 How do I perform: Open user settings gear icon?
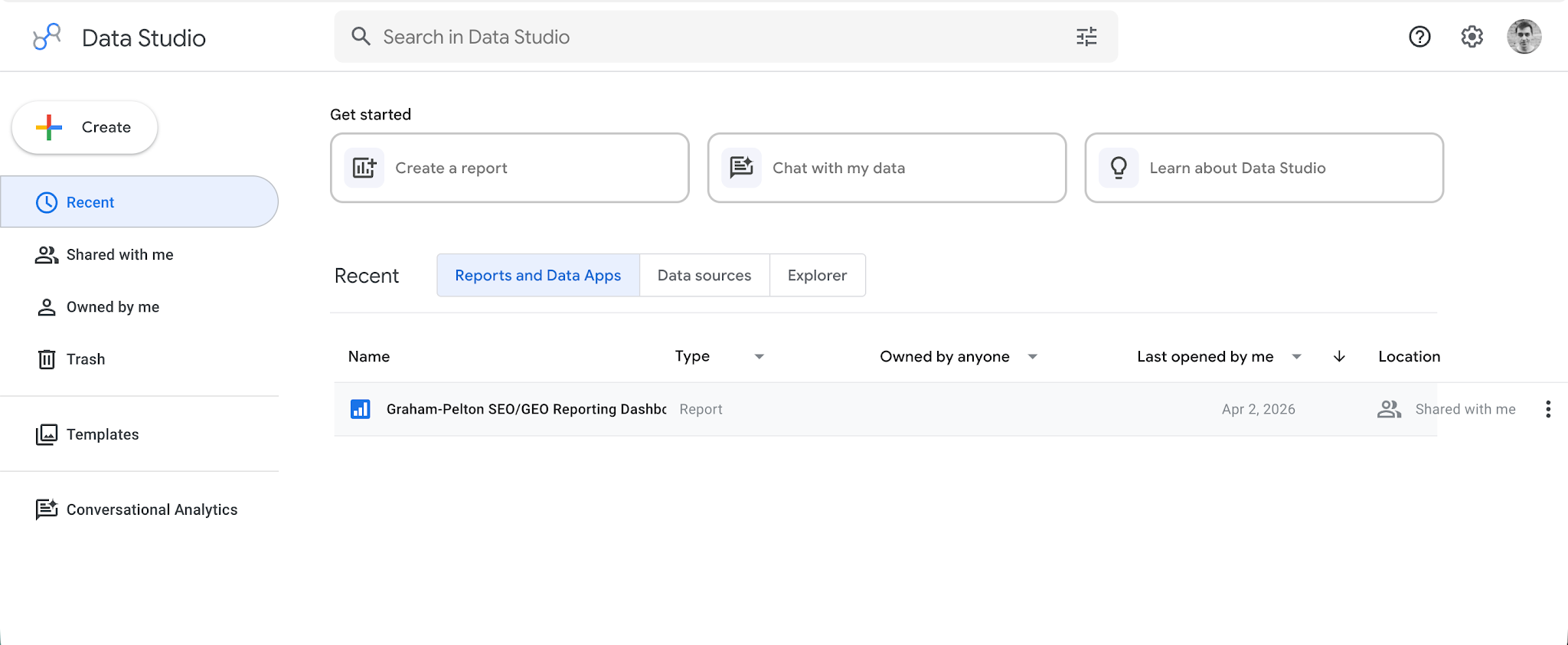pos(1472,37)
